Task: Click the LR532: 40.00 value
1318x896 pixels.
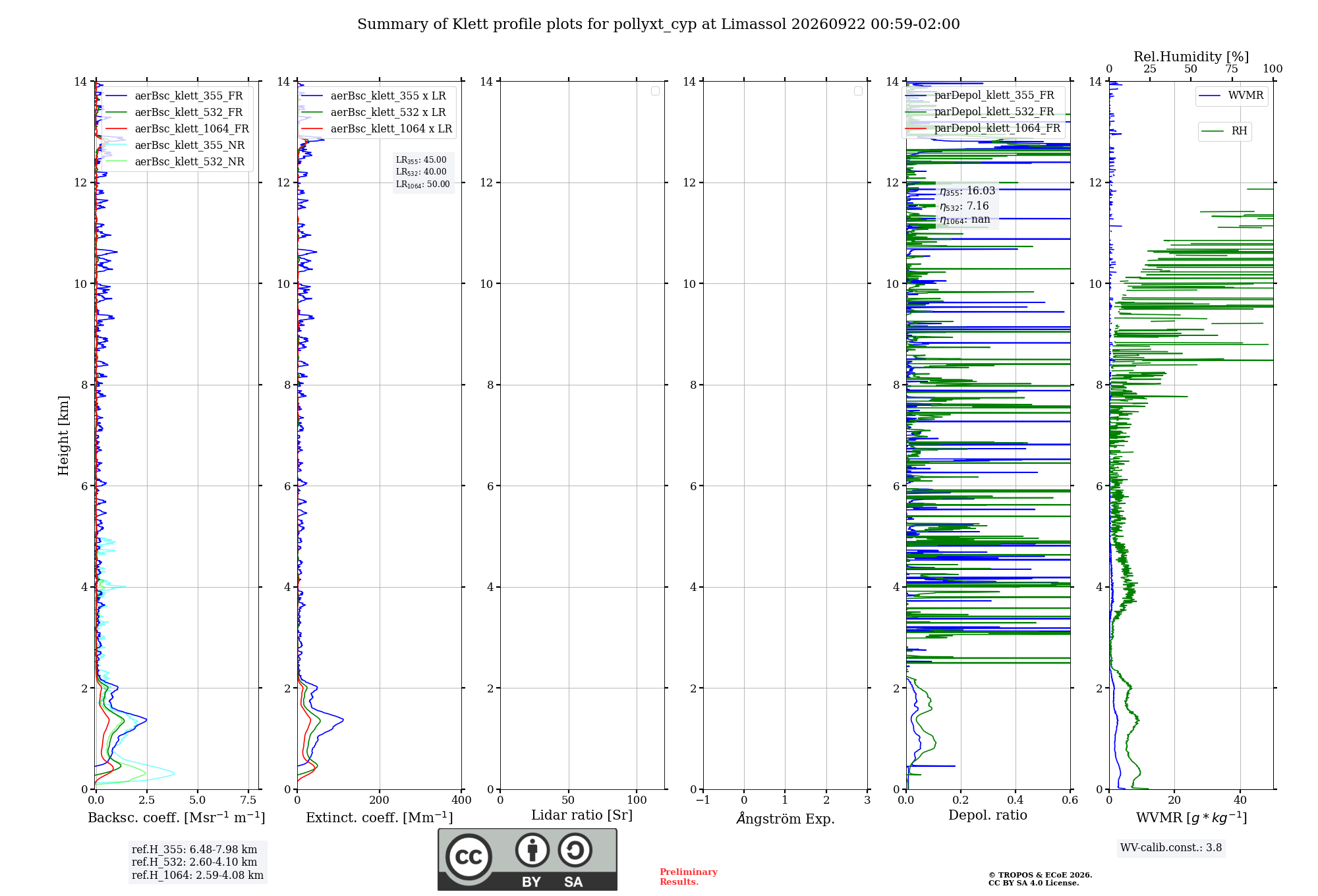Action: (421, 172)
